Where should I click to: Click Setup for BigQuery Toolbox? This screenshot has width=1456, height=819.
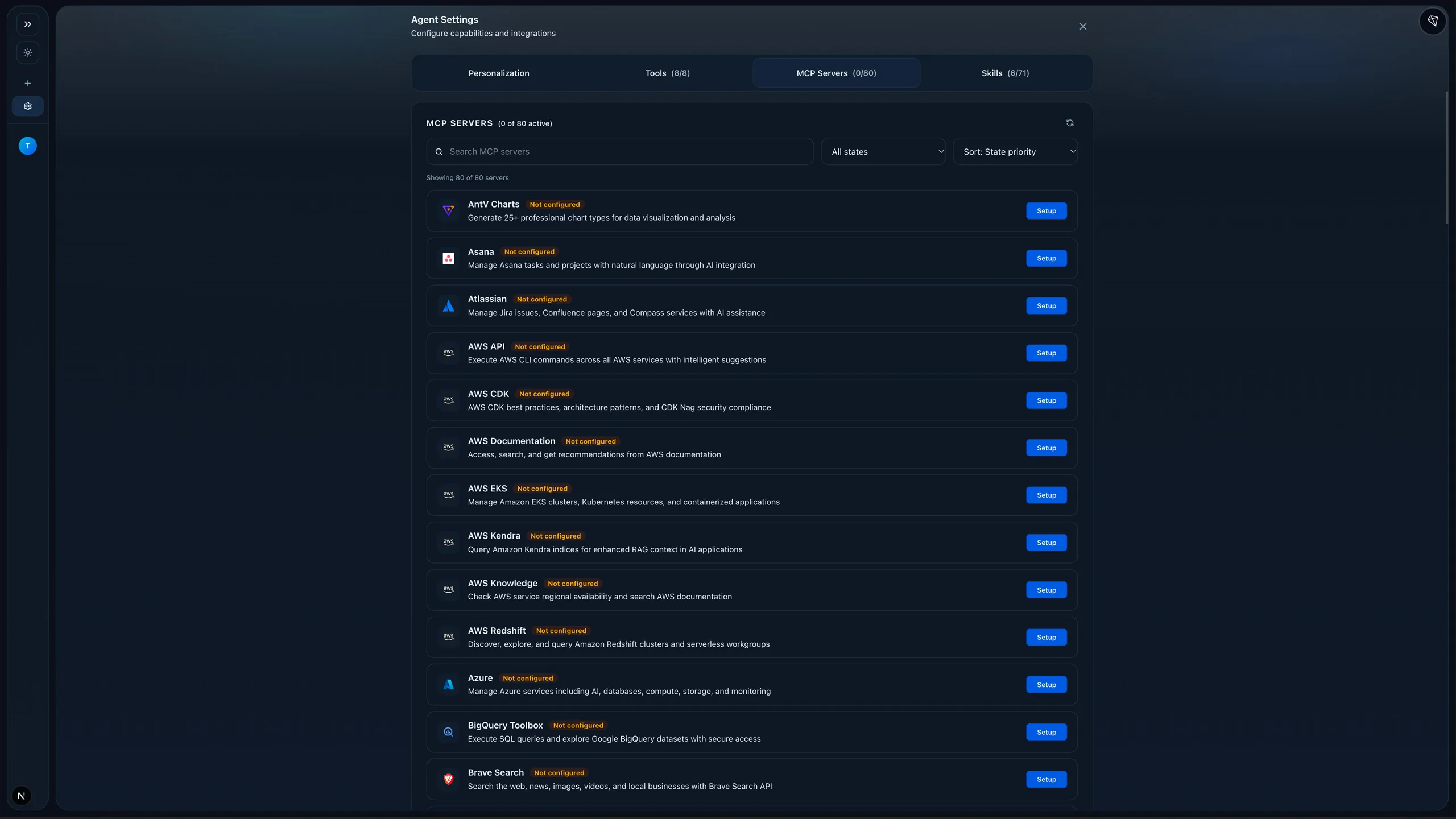point(1046,732)
